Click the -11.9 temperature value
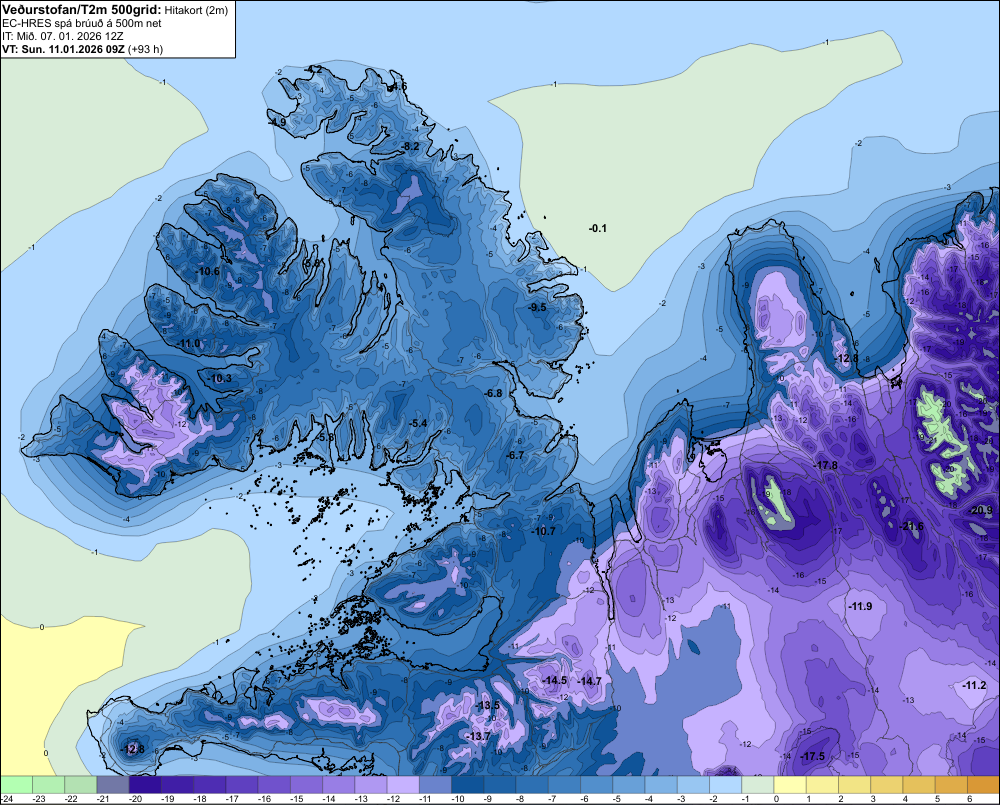The image size is (1000, 805). pos(860,606)
